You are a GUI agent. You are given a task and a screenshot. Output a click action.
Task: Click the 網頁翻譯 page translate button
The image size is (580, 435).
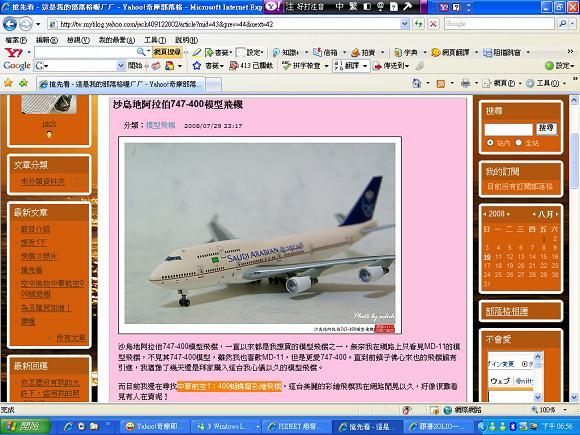450,53
